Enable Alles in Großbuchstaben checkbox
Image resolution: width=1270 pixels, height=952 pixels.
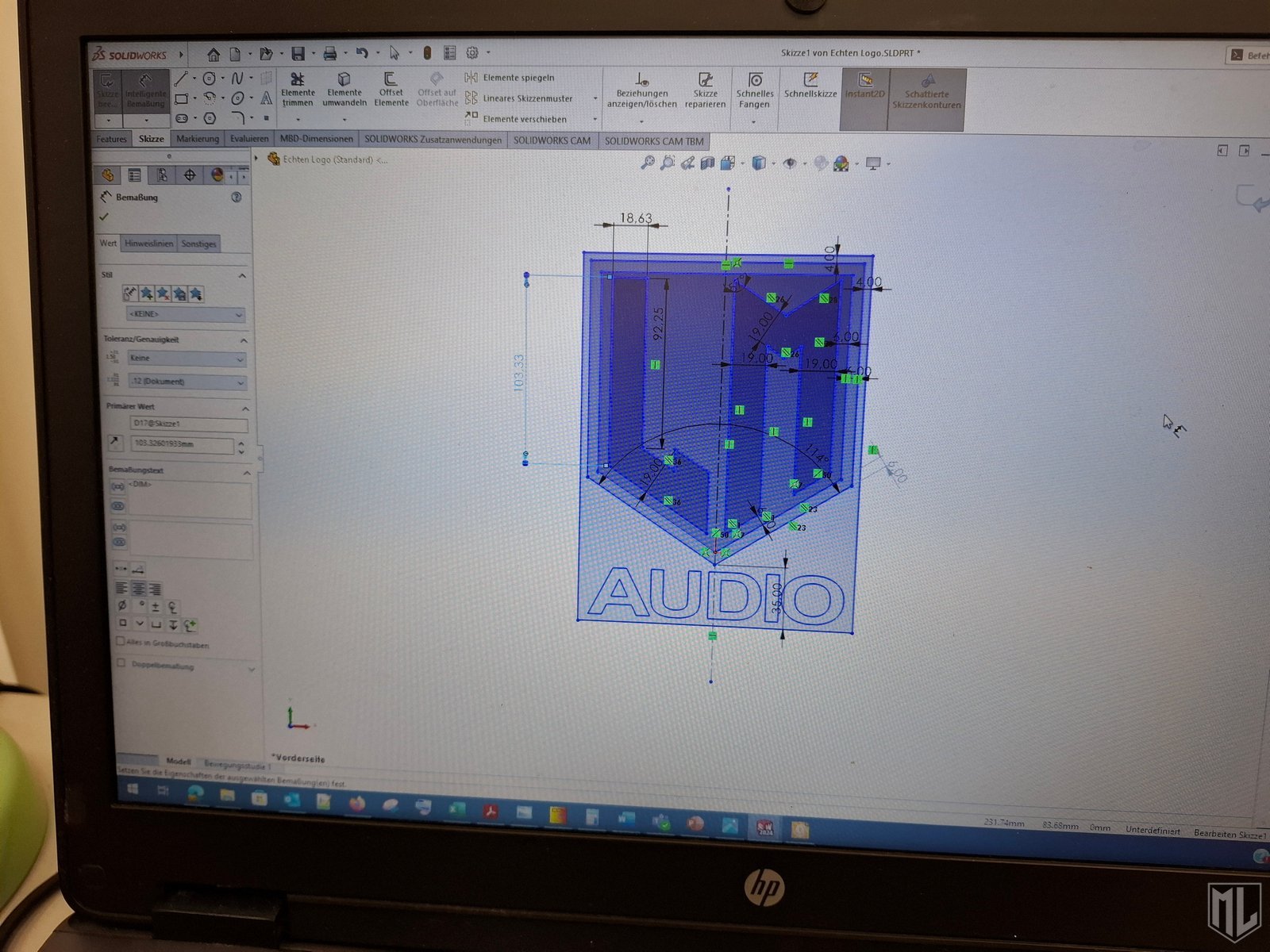click(x=121, y=641)
